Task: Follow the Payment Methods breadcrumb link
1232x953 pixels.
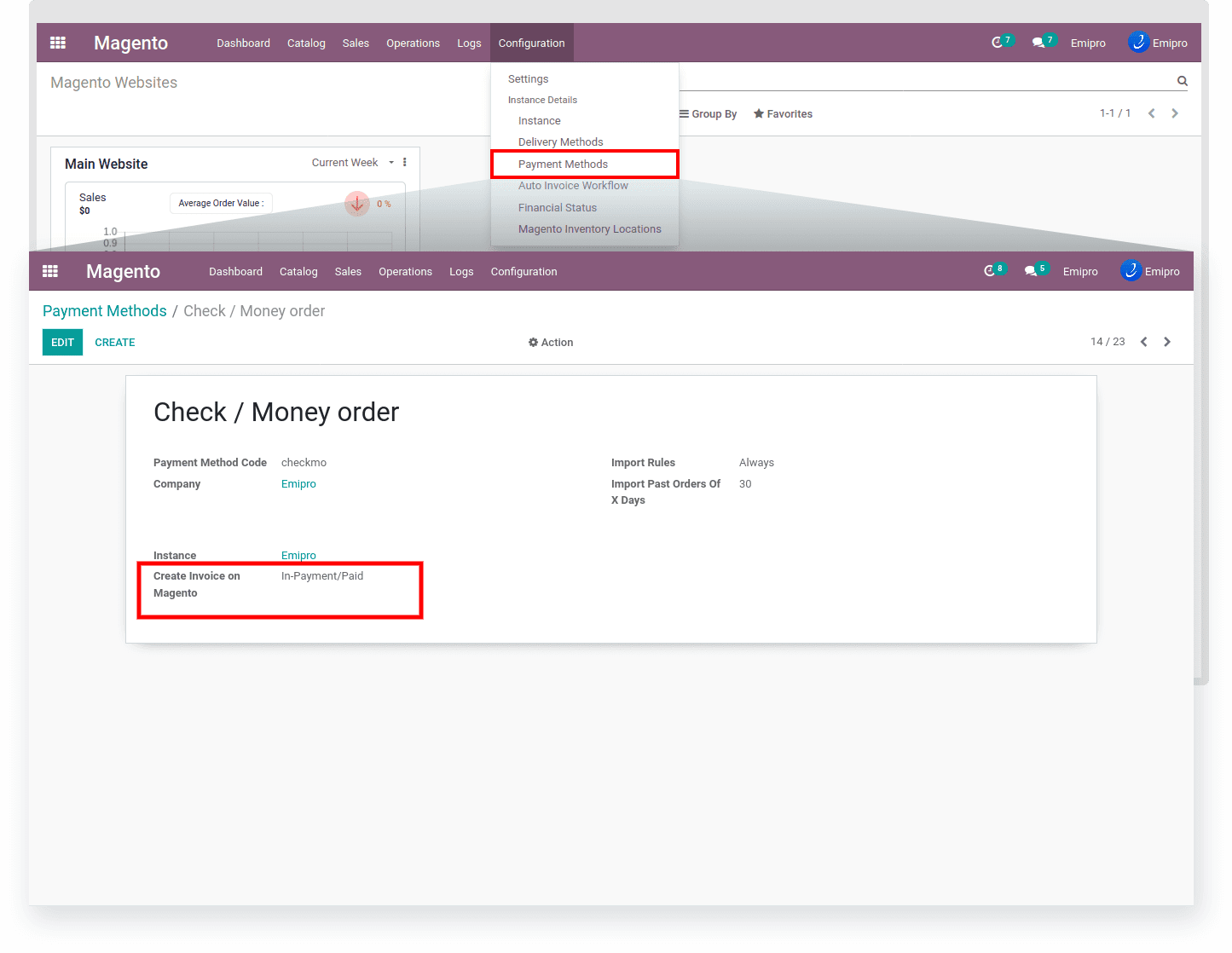Action: [105, 311]
